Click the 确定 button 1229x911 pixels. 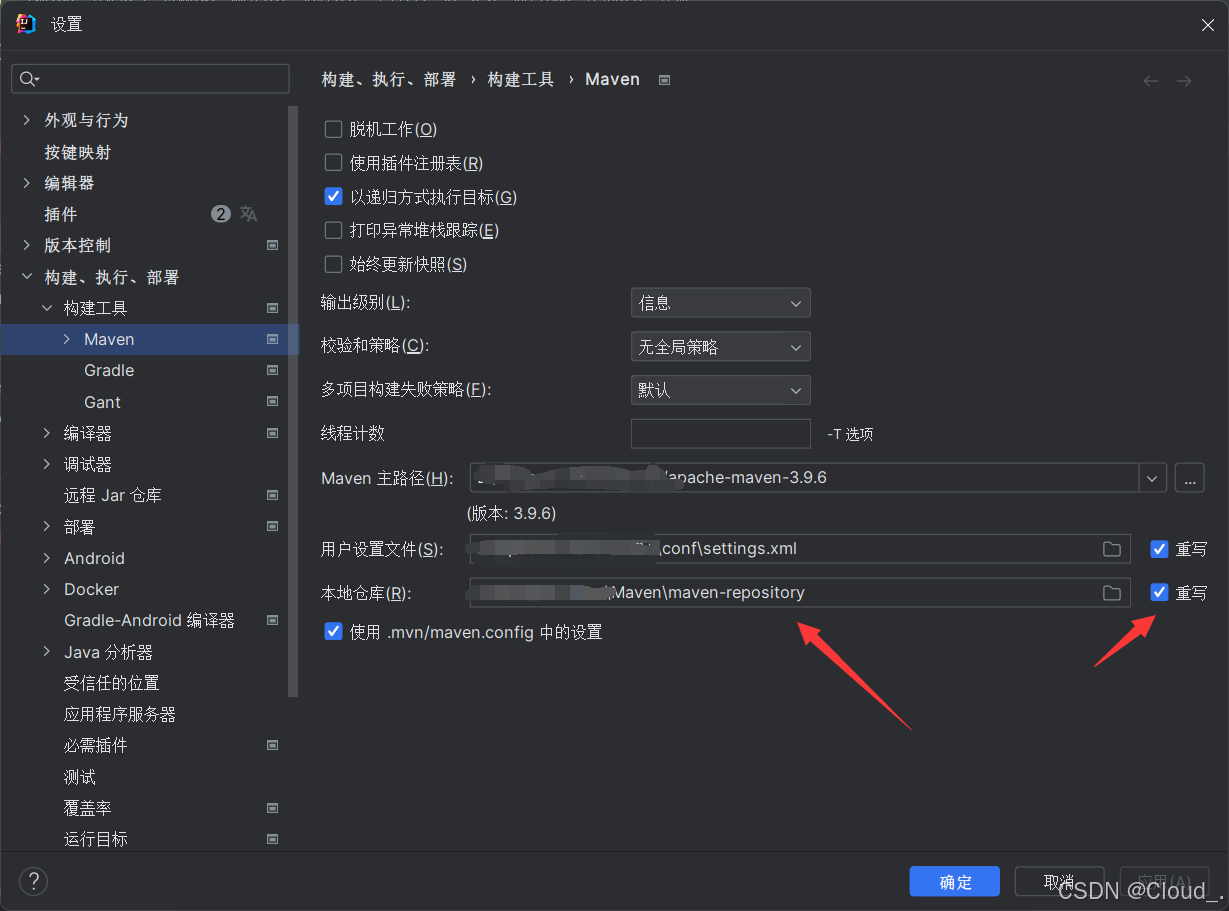[x=955, y=881]
